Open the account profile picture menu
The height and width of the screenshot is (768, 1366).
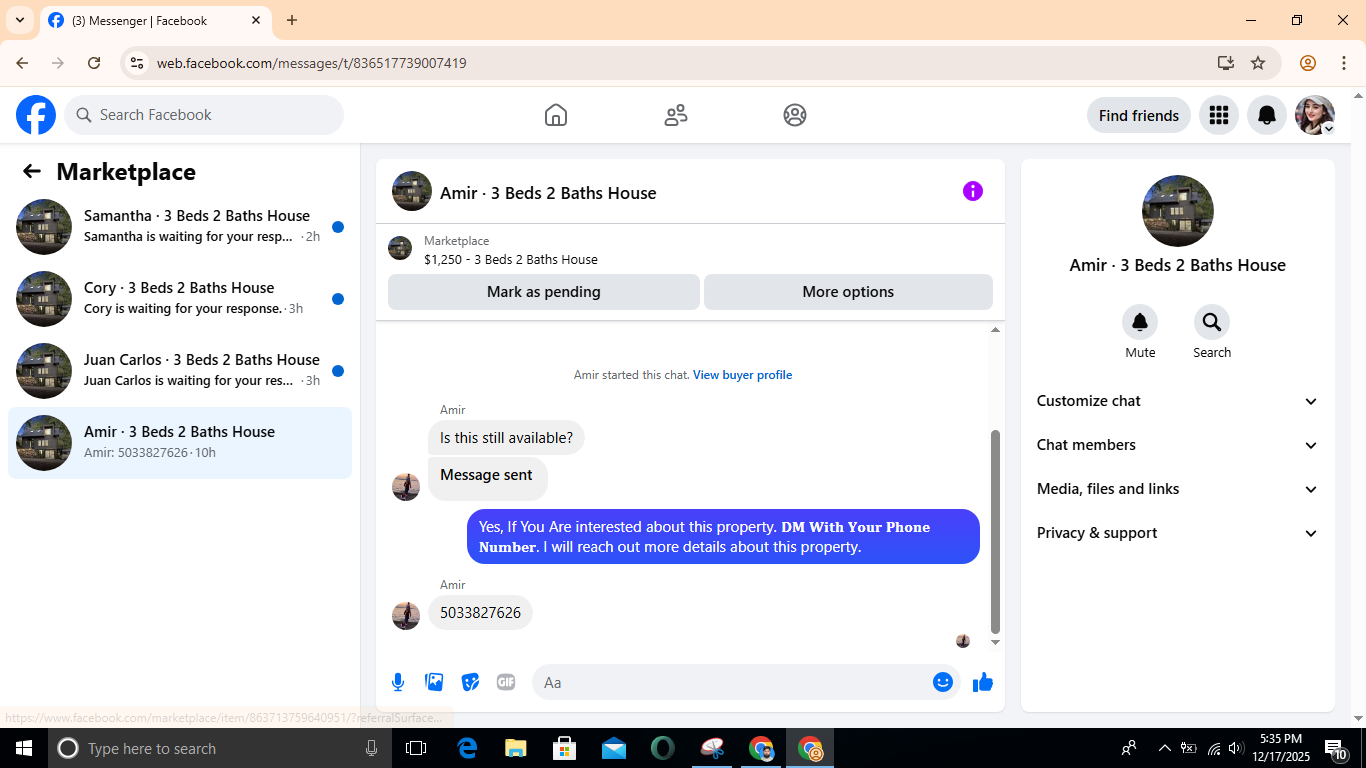(1315, 115)
